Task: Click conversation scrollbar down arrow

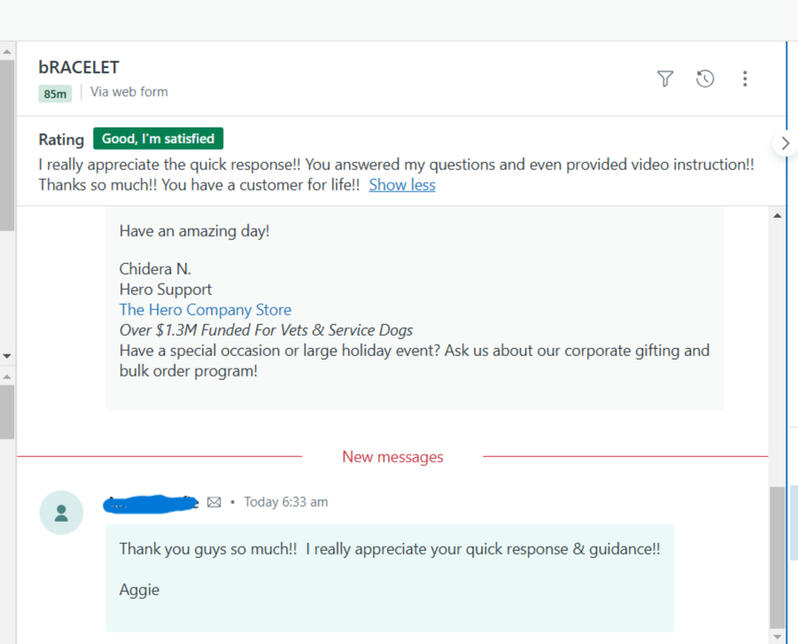Action: pyautogui.click(x=777, y=636)
